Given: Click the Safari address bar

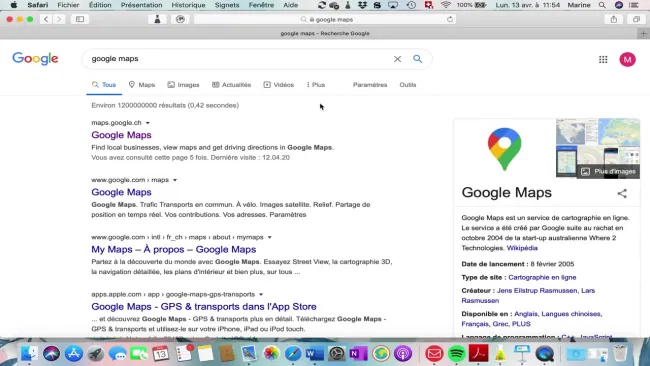Looking at the screenshot, I should tap(325, 19).
